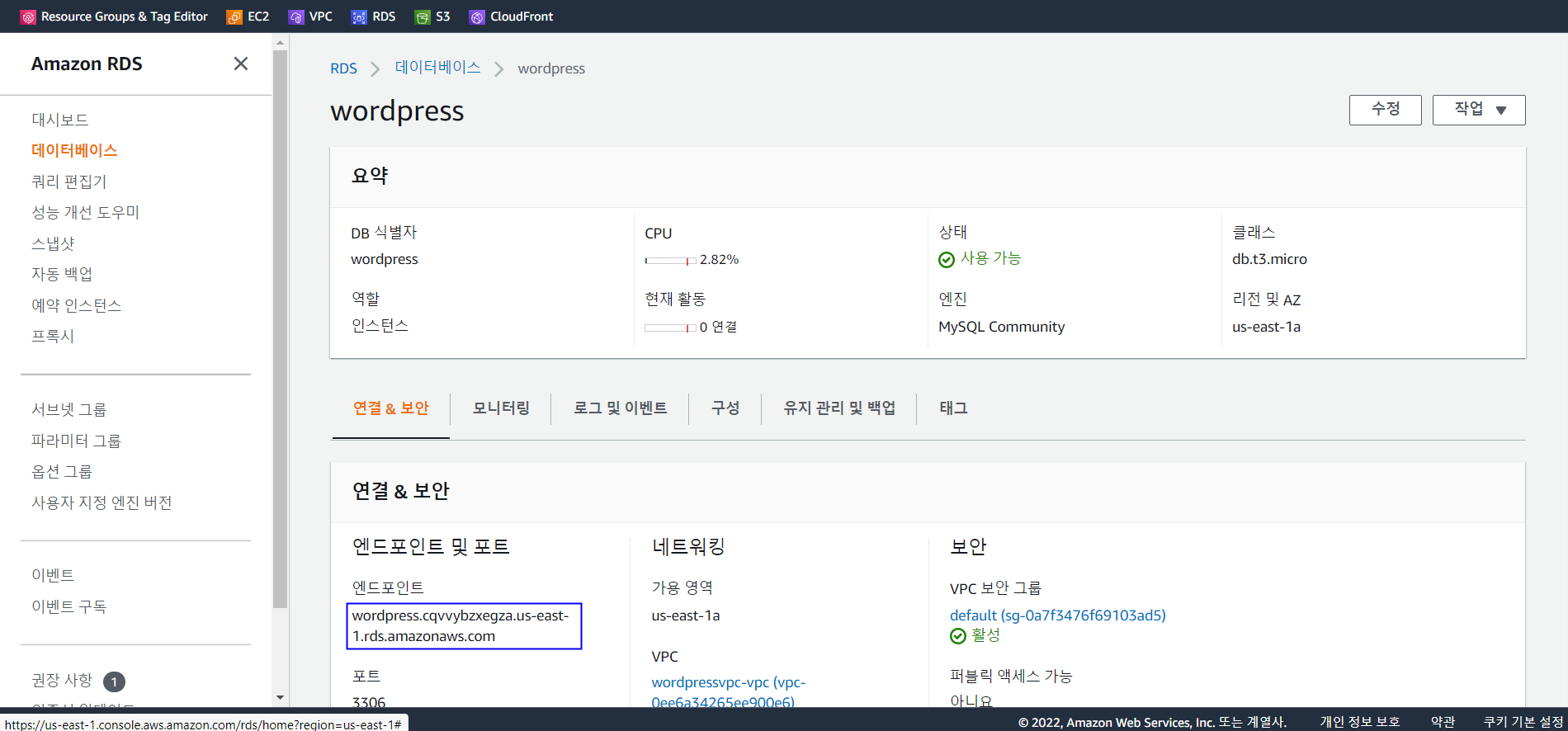Click sidebar scrollbar up arrow
The height and width of the screenshot is (731, 1568).
click(x=280, y=42)
